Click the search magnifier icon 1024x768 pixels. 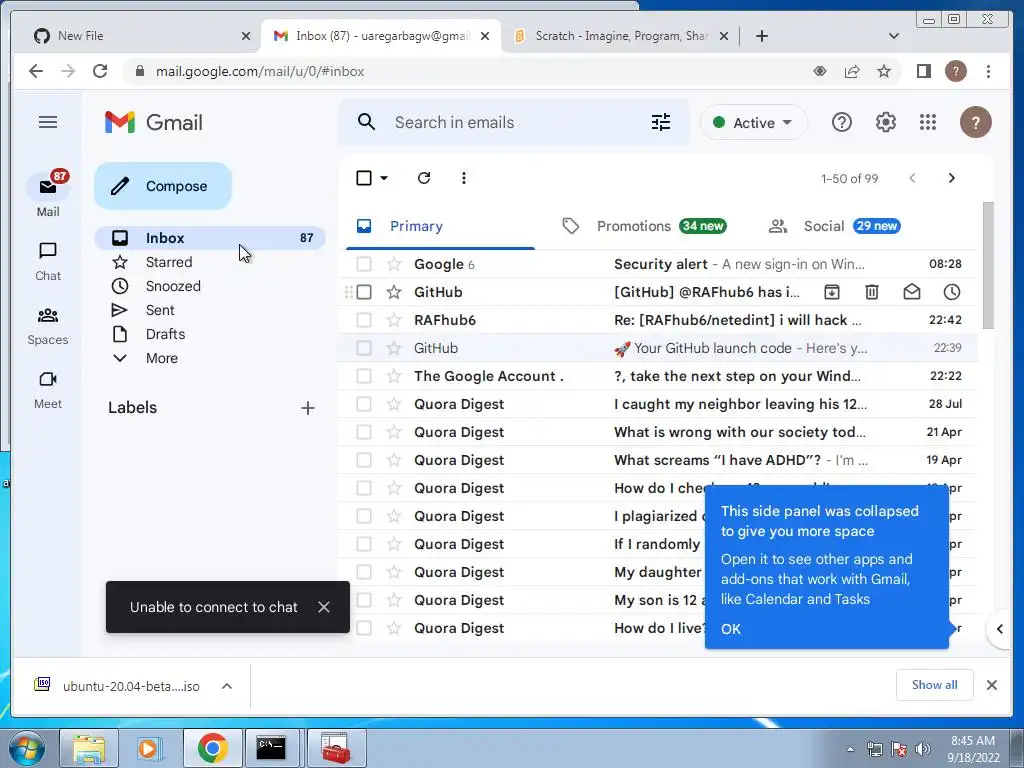pos(366,122)
